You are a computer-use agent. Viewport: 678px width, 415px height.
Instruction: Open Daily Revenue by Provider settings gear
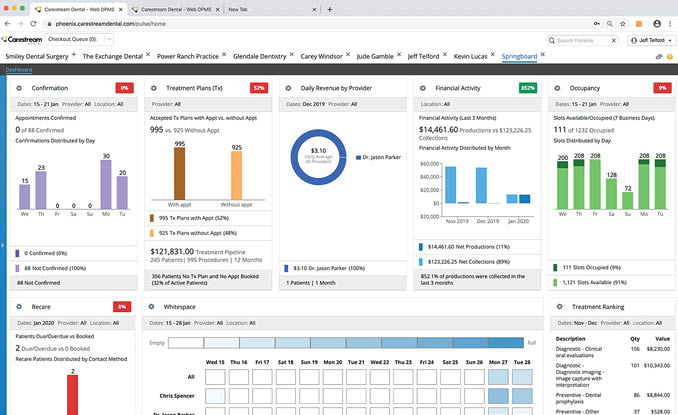coord(287,88)
